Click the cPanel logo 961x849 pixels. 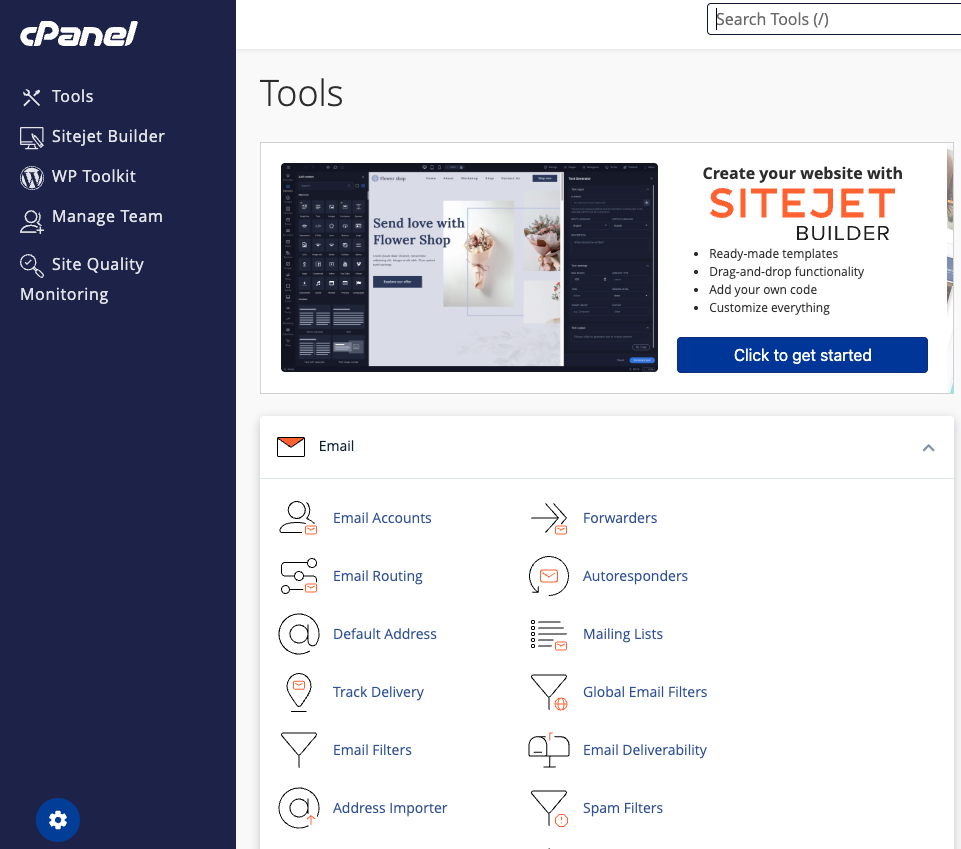click(78, 33)
